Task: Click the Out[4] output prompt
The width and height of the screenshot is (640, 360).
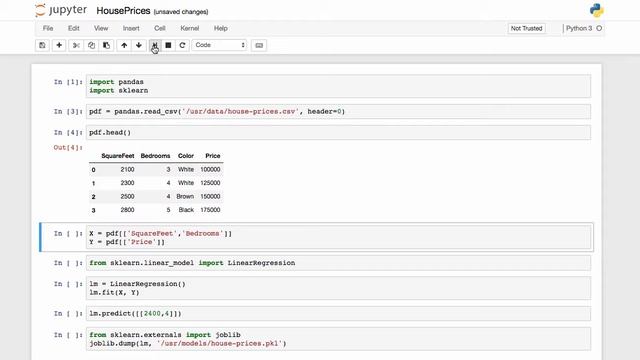Action: click(x=68, y=147)
